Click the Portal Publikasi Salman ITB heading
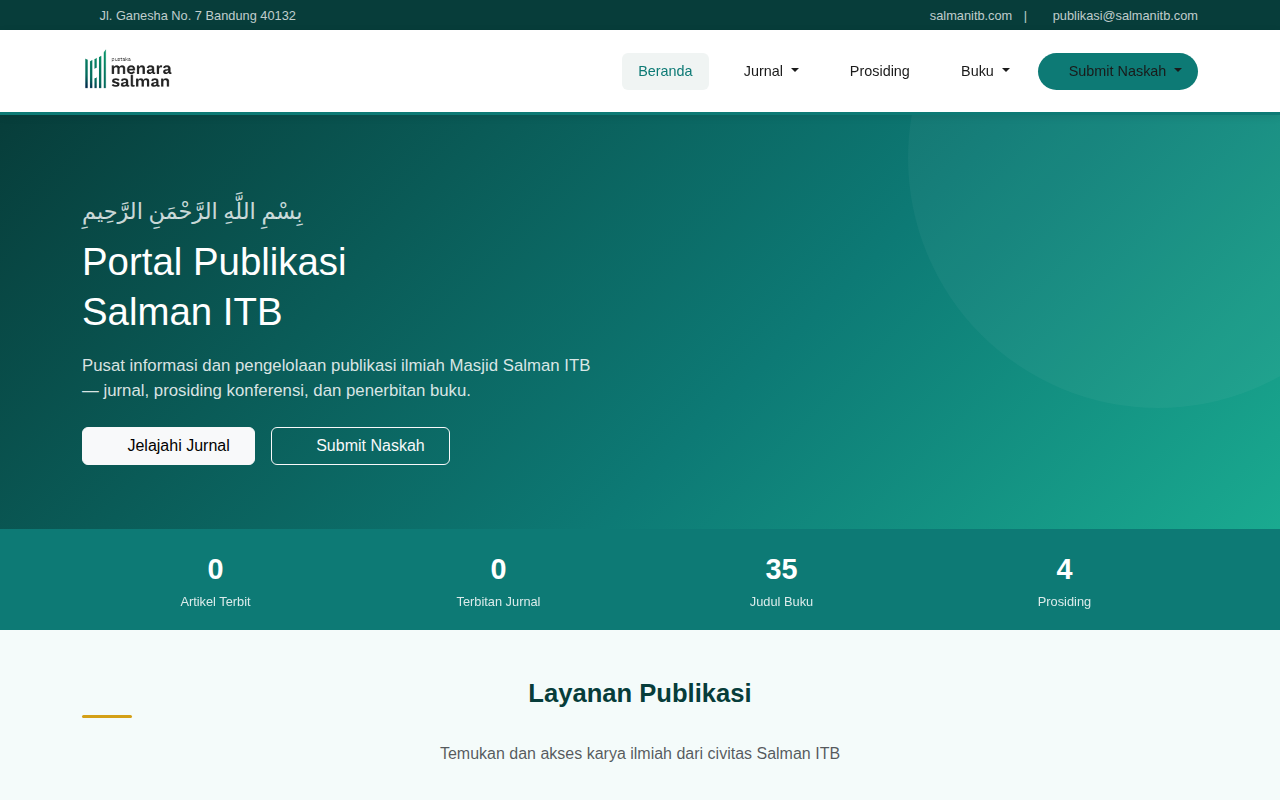Viewport: 1280px width, 800px height. click(214, 287)
